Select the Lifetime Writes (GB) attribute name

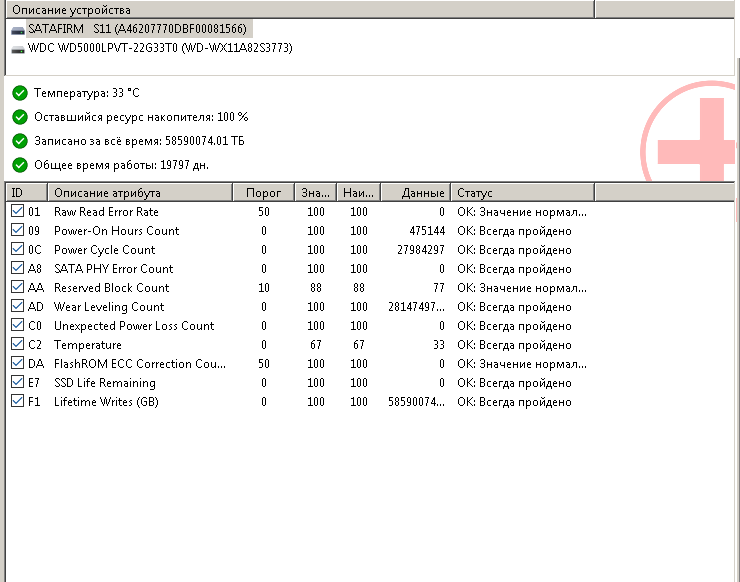[106, 402]
